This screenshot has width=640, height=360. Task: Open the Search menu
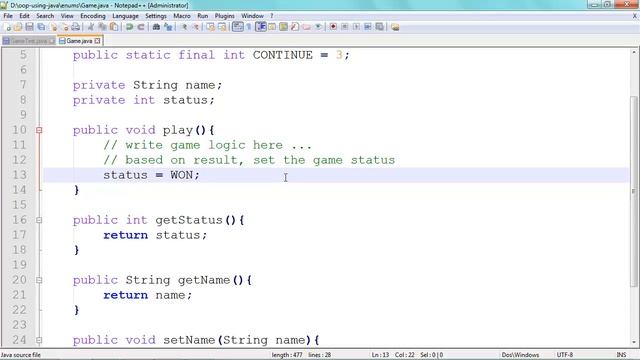pyautogui.click(x=45, y=16)
